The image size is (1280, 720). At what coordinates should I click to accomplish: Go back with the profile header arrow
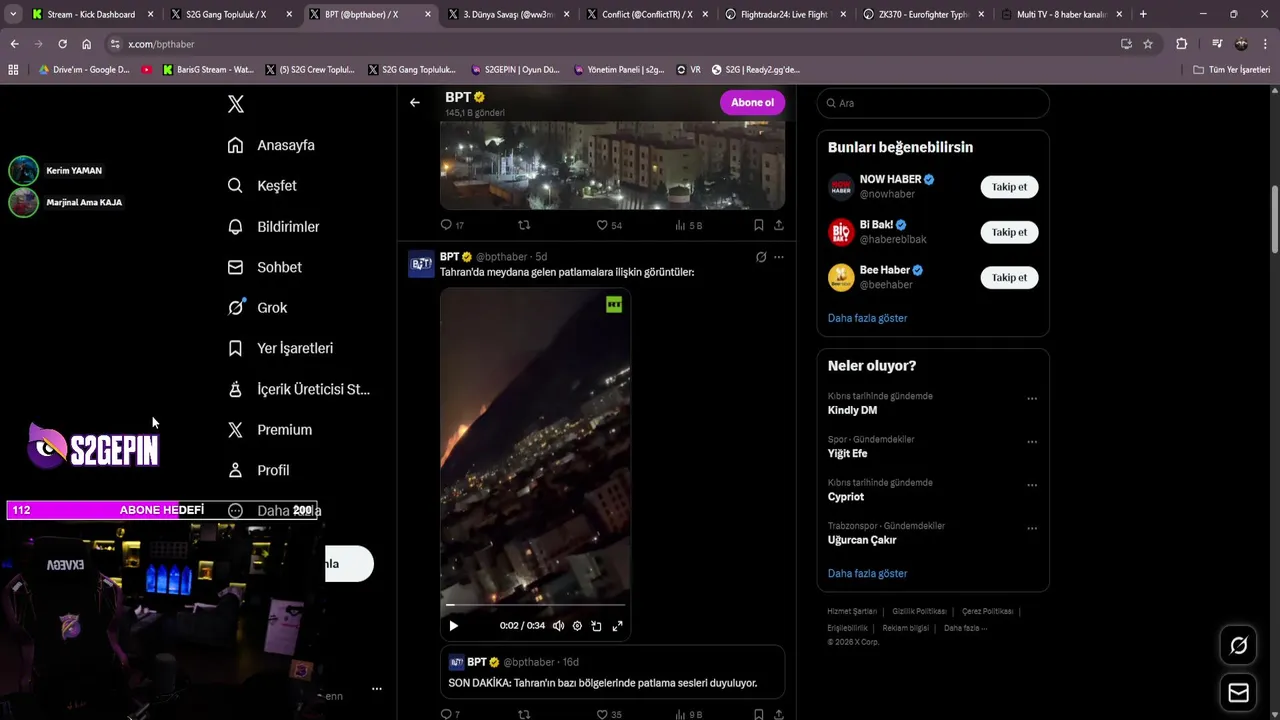pyautogui.click(x=415, y=102)
